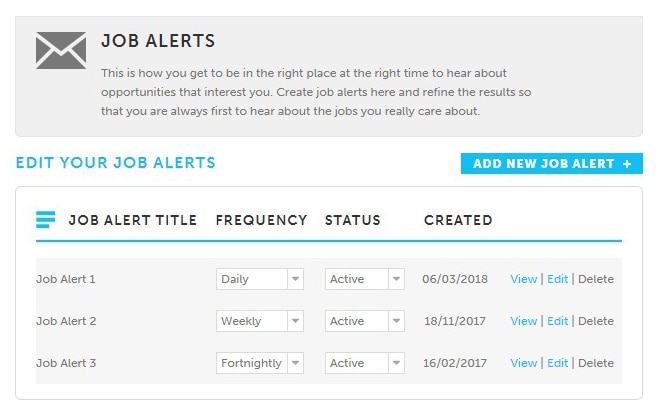Viewport: 660px width, 419px height.
Task: Delete Job Alert 2
Action: [596, 322]
